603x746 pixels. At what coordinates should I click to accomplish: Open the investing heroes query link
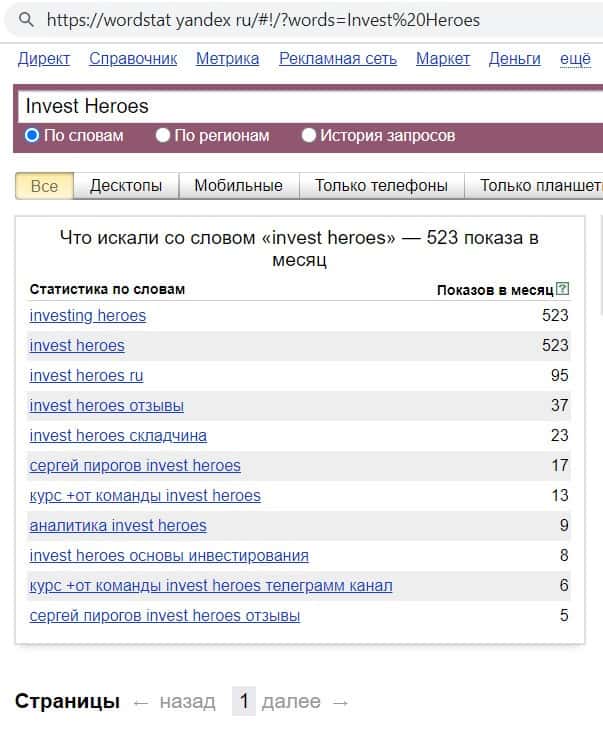[x=88, y=316]
